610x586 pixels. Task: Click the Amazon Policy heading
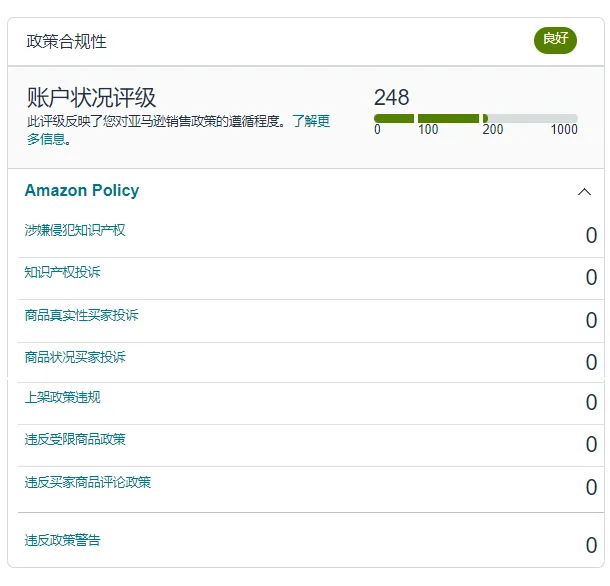[x=82, y=191]
